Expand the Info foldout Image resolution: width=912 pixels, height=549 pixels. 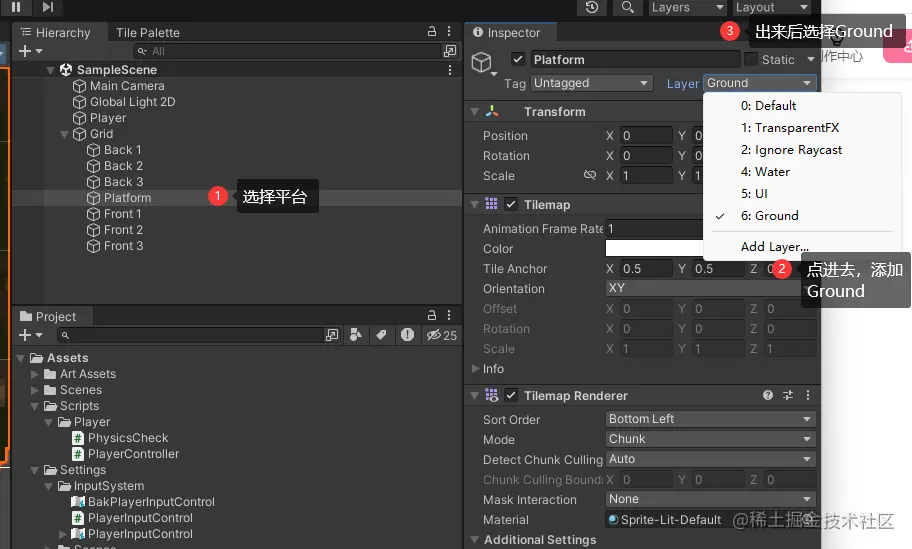[x=476, y=369]
